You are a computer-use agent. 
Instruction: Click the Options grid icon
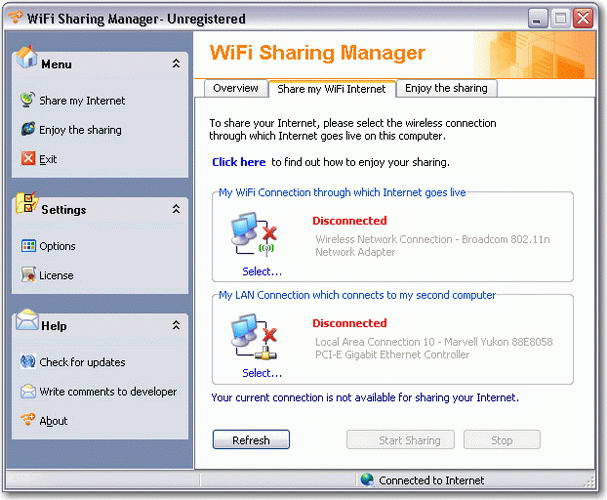29,246
